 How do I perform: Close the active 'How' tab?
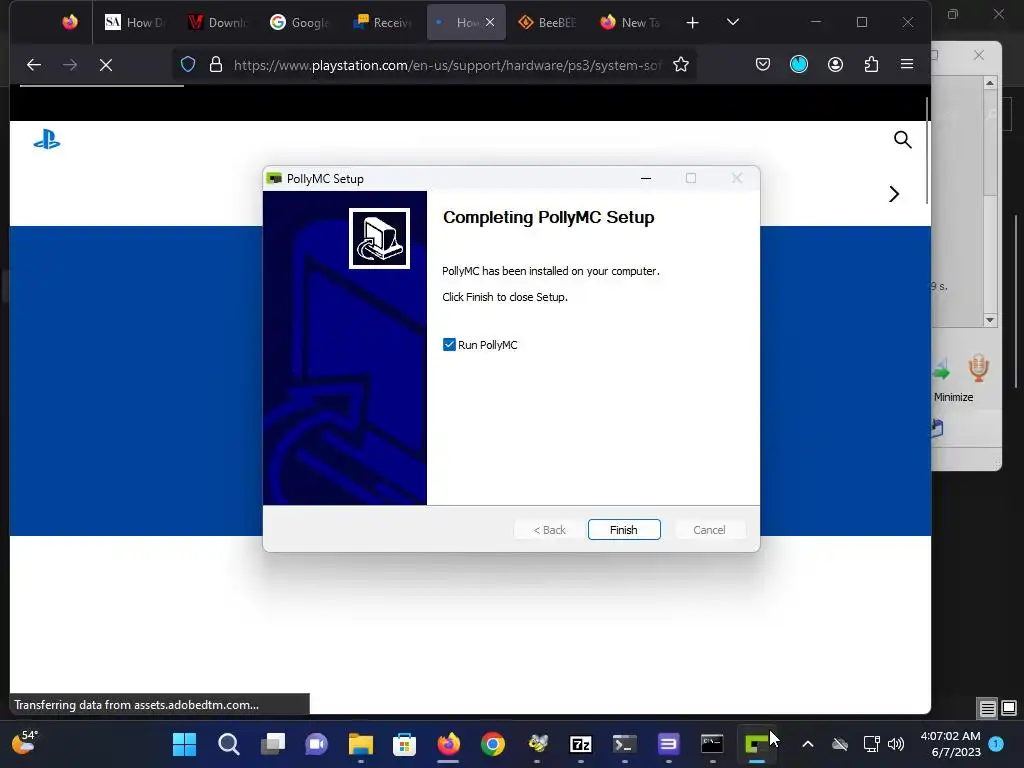tap(490, 22)
